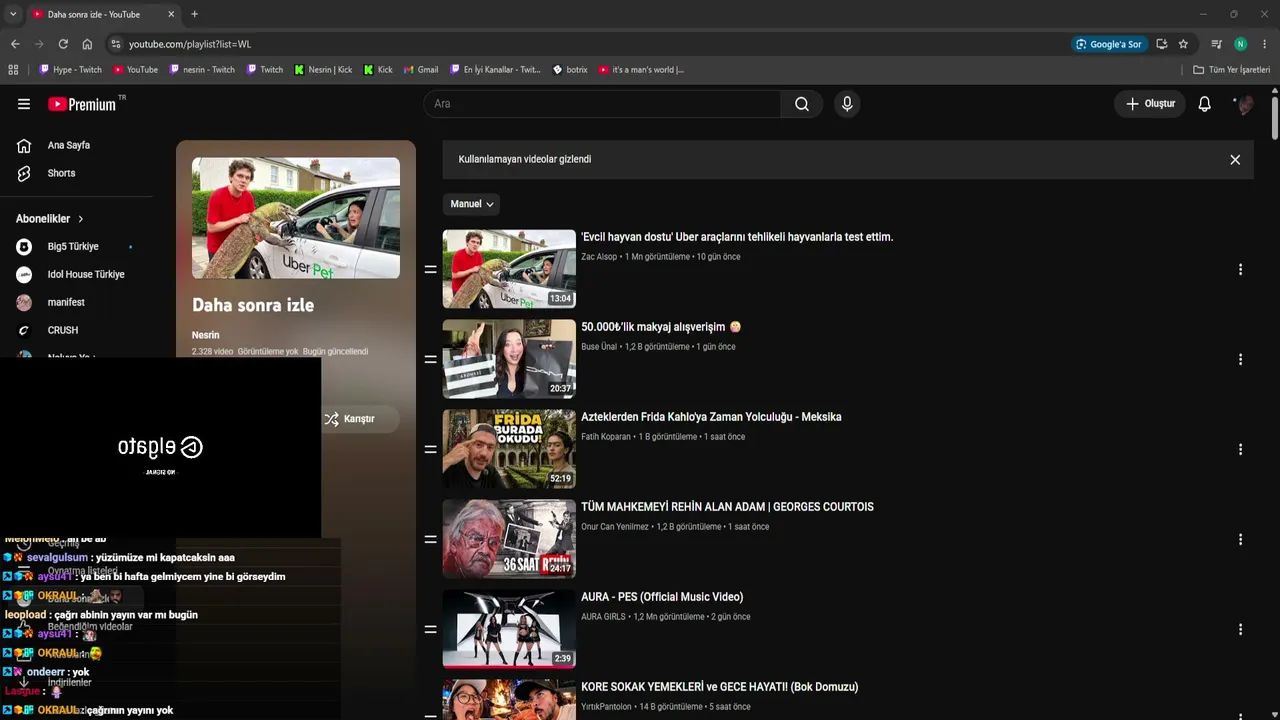Viewport: 1280px width, 720px height.
Task: Open the 'En İyi Kanallar - Twit...' bookmark
Action: tap(494, 70)
